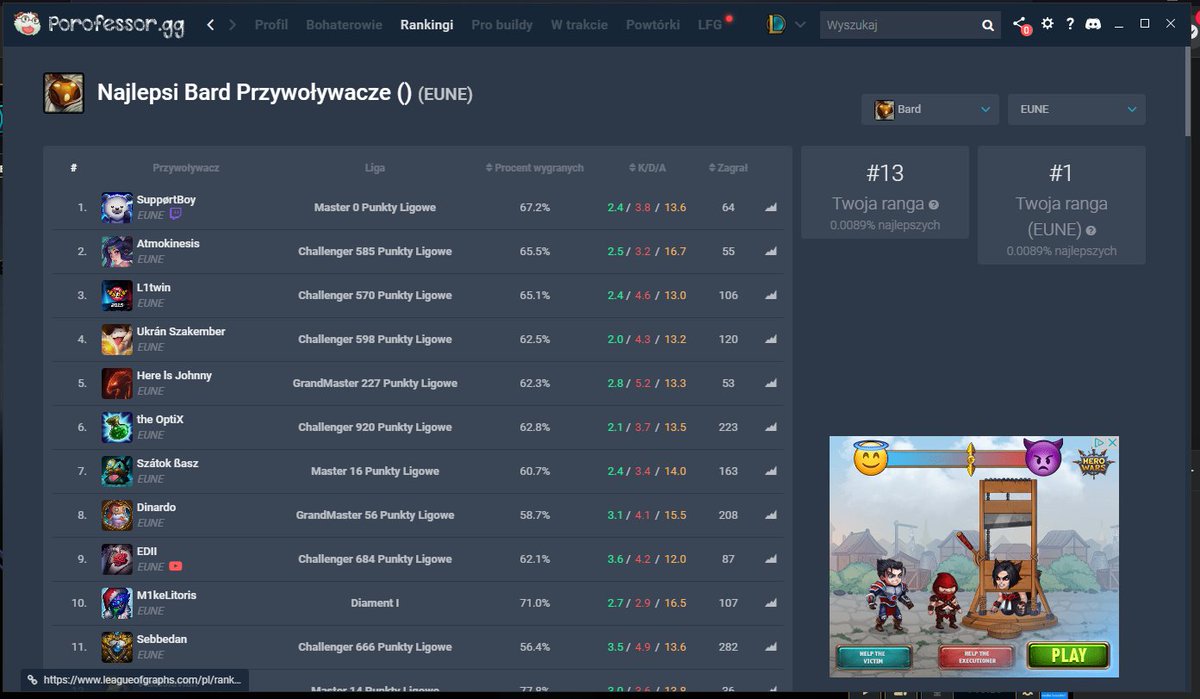Open the W trakcie tab
The height and width of the screenshot is (699, 1200).
click(579, 25)
